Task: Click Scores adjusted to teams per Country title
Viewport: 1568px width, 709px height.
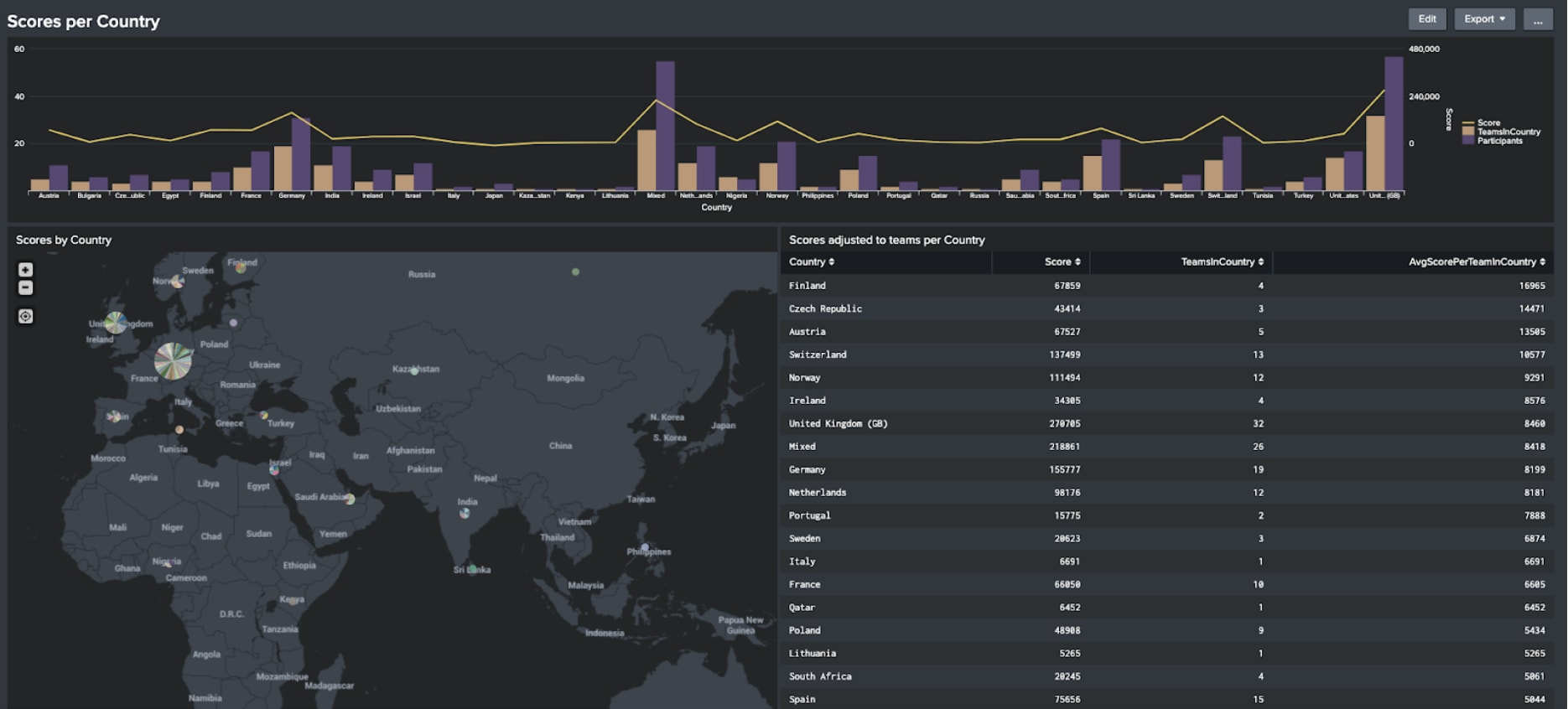Action: pos(886,240)
